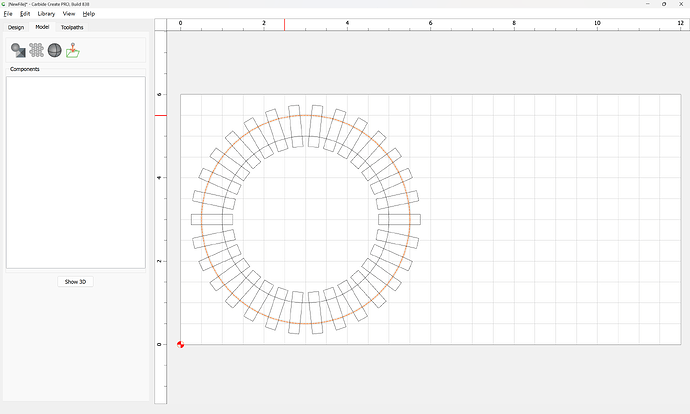Switch to the Toolpaths tab

pos(72,27)
